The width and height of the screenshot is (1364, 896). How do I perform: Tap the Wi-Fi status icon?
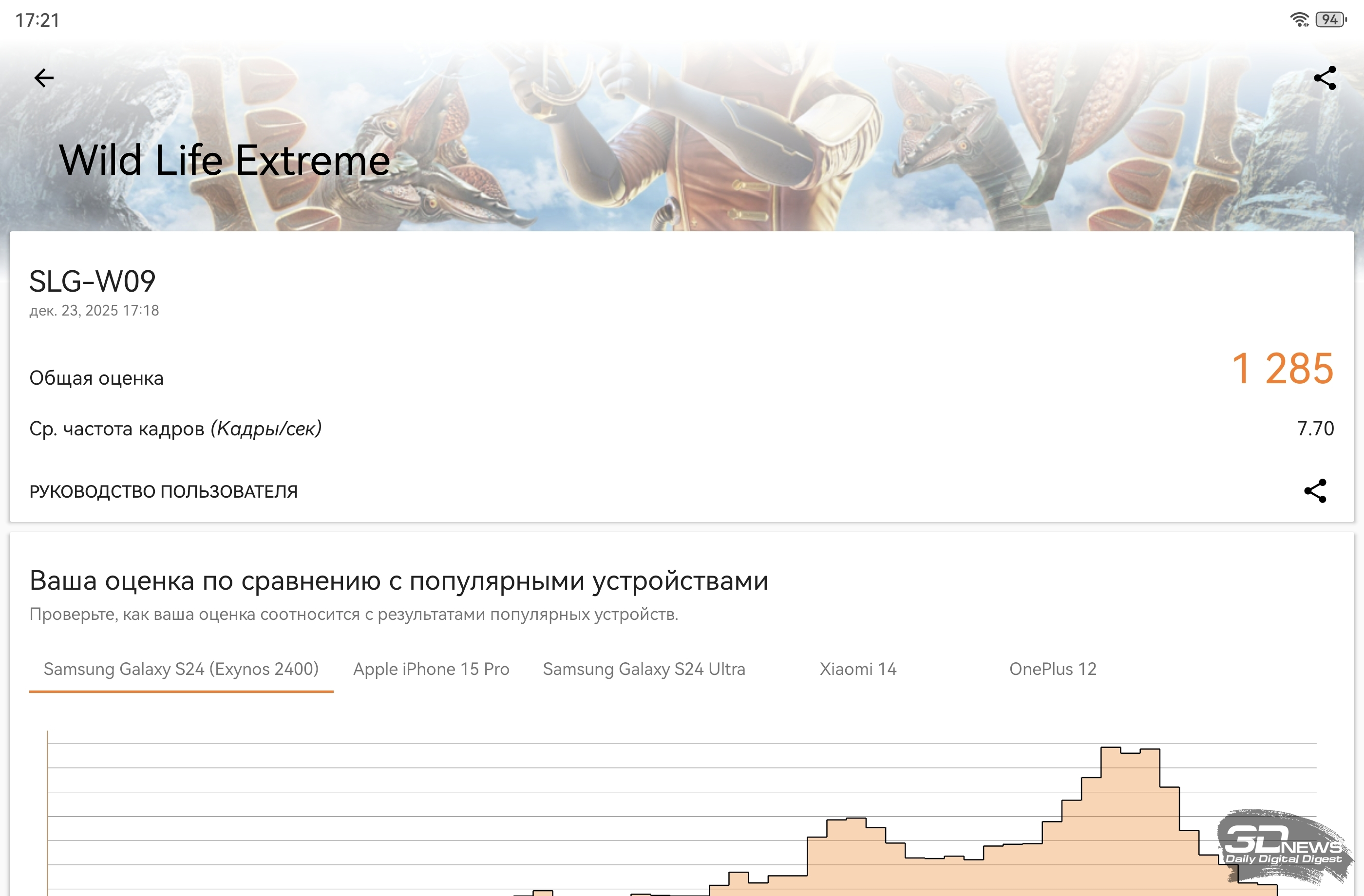point(1299,19)
